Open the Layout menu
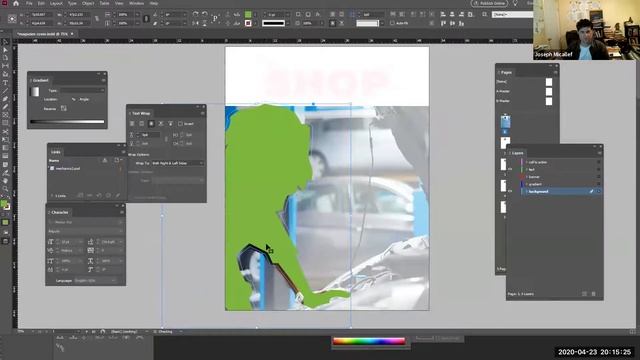This screenshot has height=360, width=640. point(56,3)
